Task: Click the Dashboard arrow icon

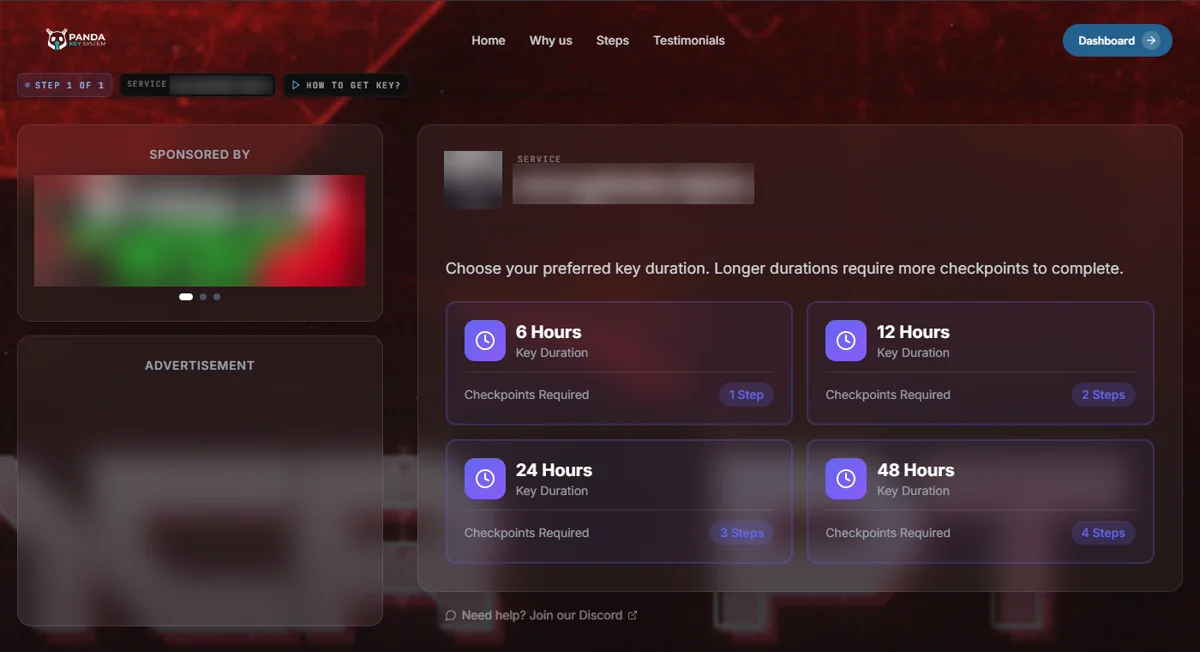Action: point(1151,40)
